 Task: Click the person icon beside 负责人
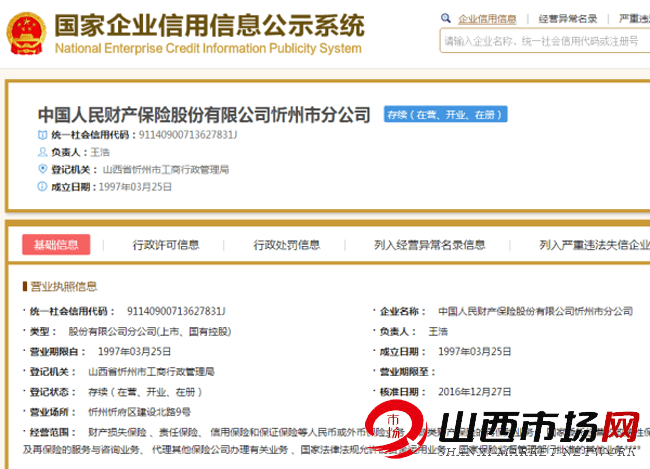(x=42, y=152)
